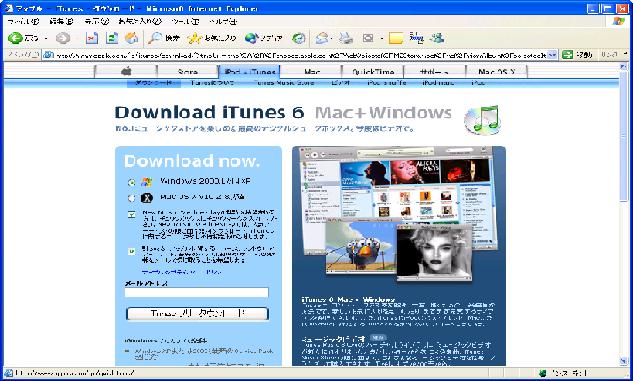Open the Edit menu

click(61, 21)
